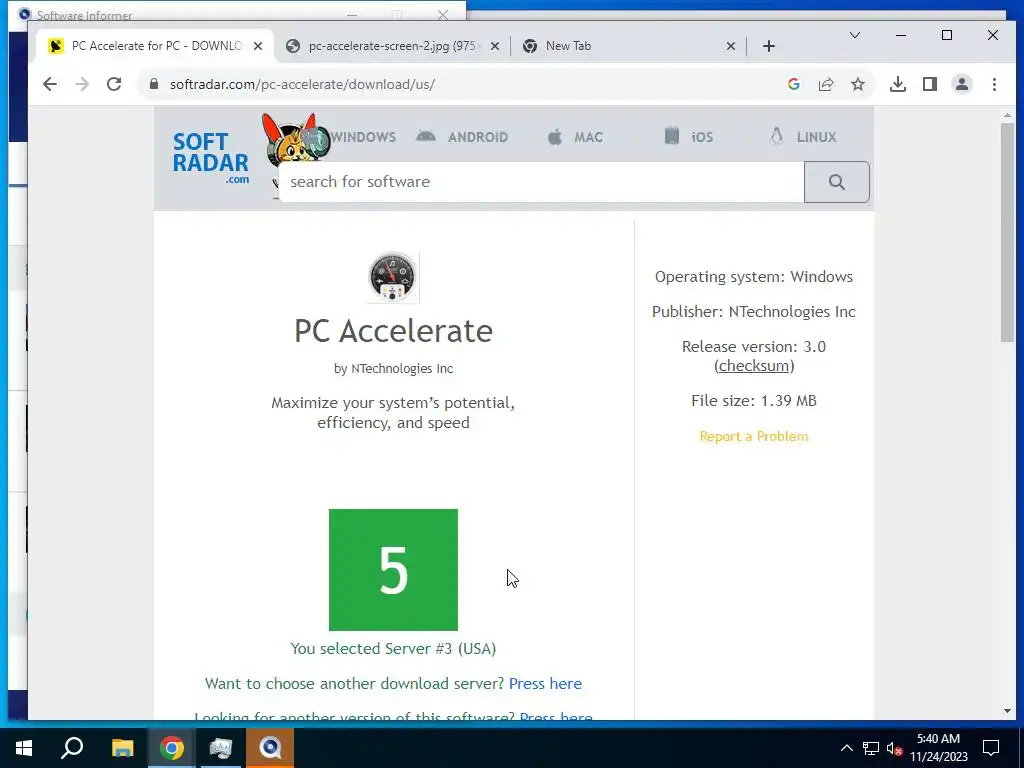The width and height of the screenshot is (1024, 768).
Task: Open the Linux software category
Action: click(x=803, y=136)
